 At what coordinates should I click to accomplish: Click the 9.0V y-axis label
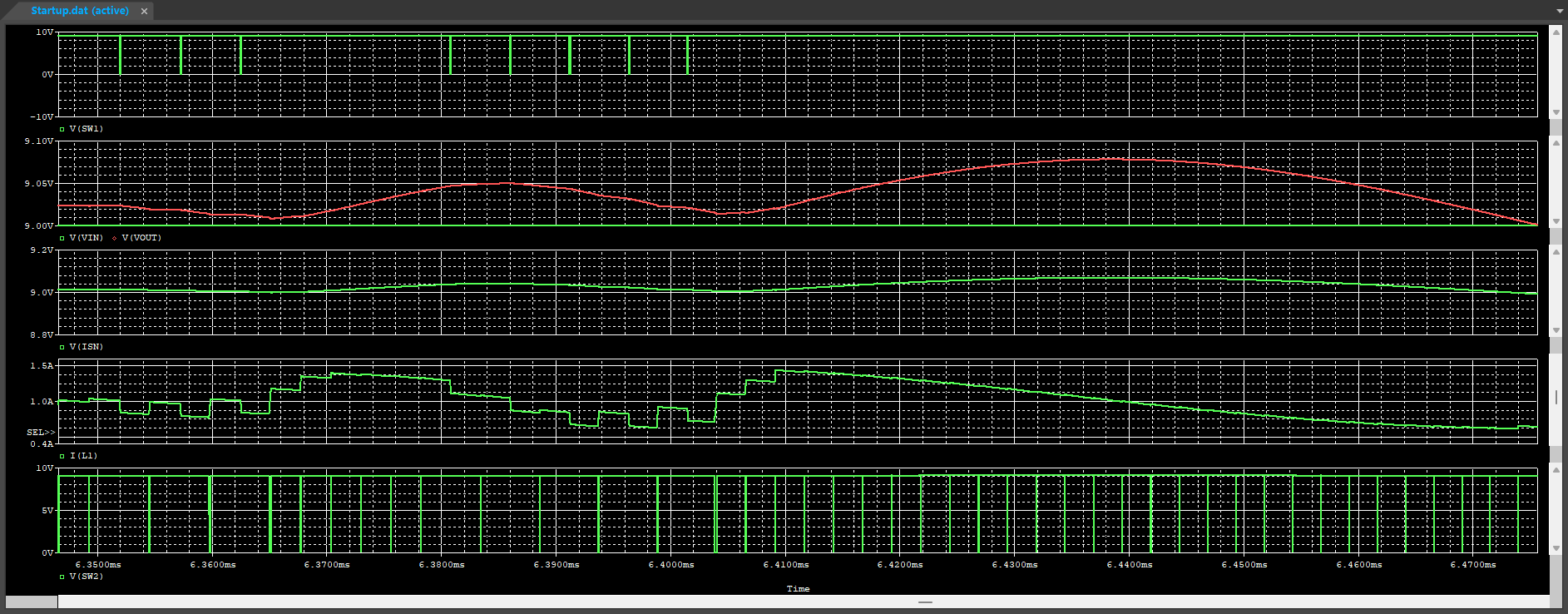(x=42, y=293)
